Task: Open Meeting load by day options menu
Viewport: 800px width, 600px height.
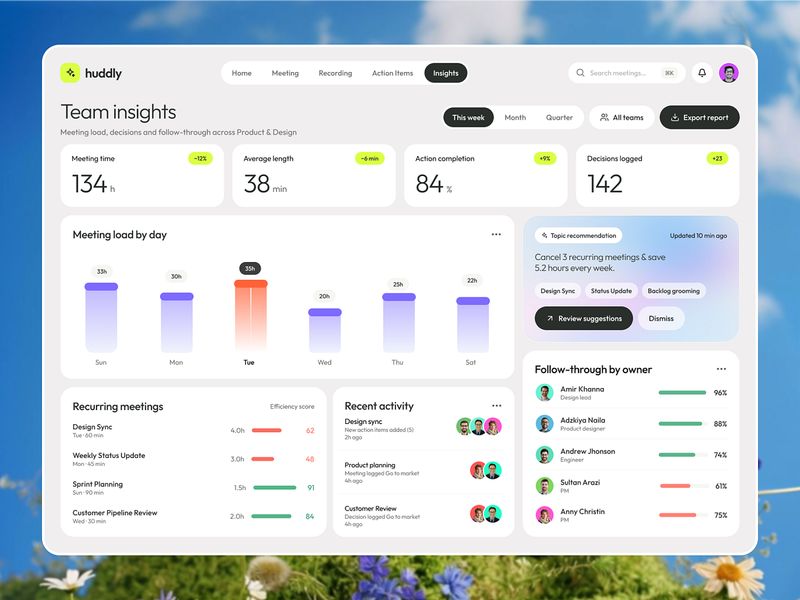Action: (496, 234)
